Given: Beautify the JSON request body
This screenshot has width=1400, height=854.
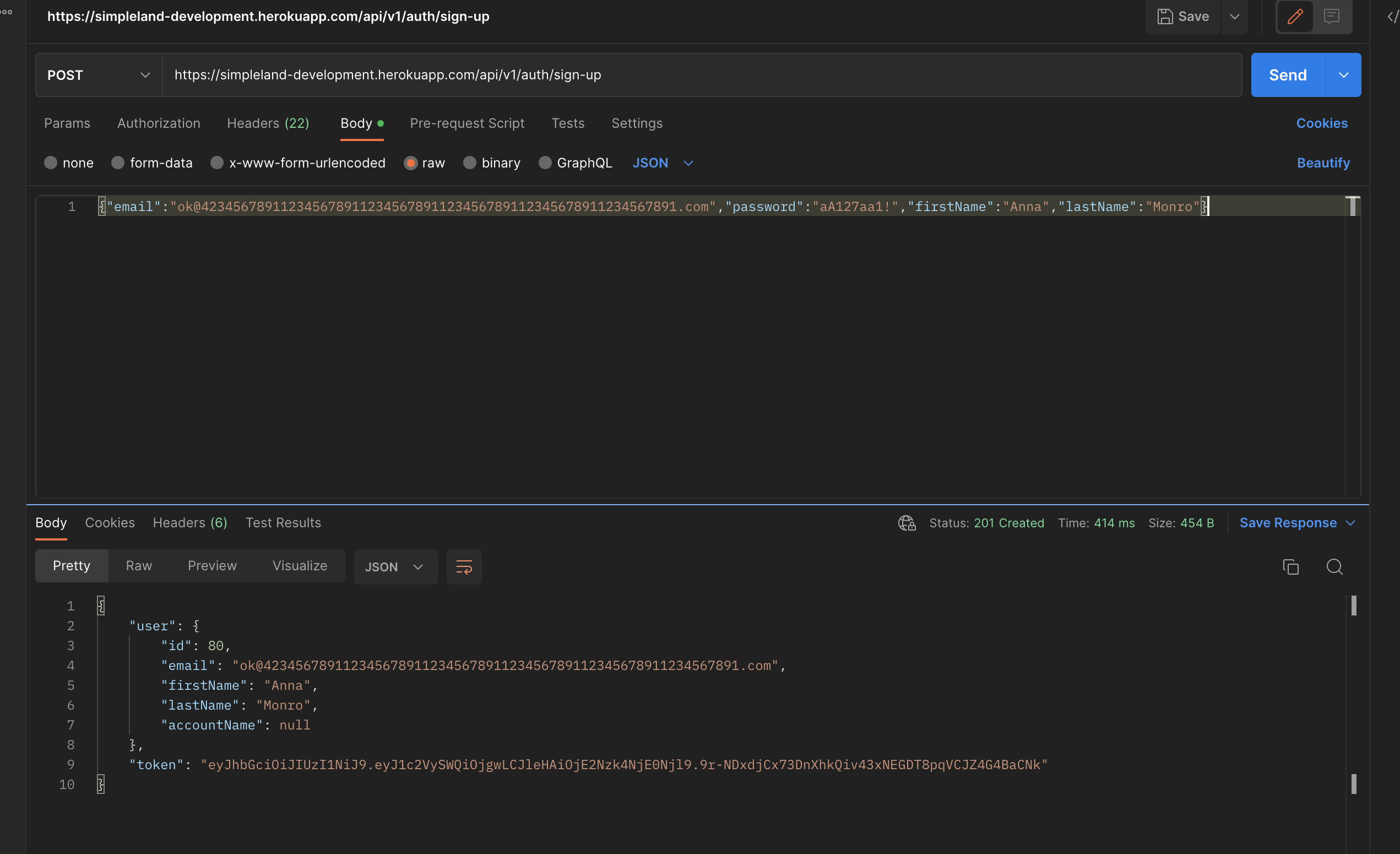Looking at the screenshot, I should click(x=1323, y=163).
